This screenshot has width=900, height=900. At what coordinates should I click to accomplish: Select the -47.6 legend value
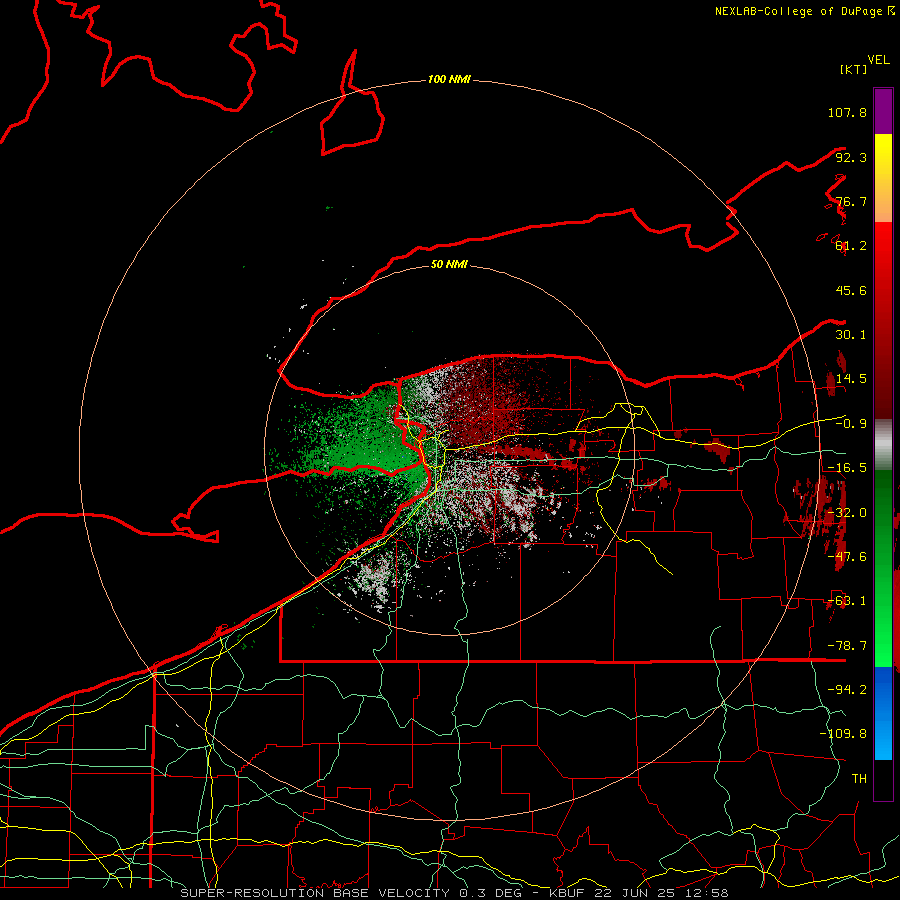pos(847,557)
